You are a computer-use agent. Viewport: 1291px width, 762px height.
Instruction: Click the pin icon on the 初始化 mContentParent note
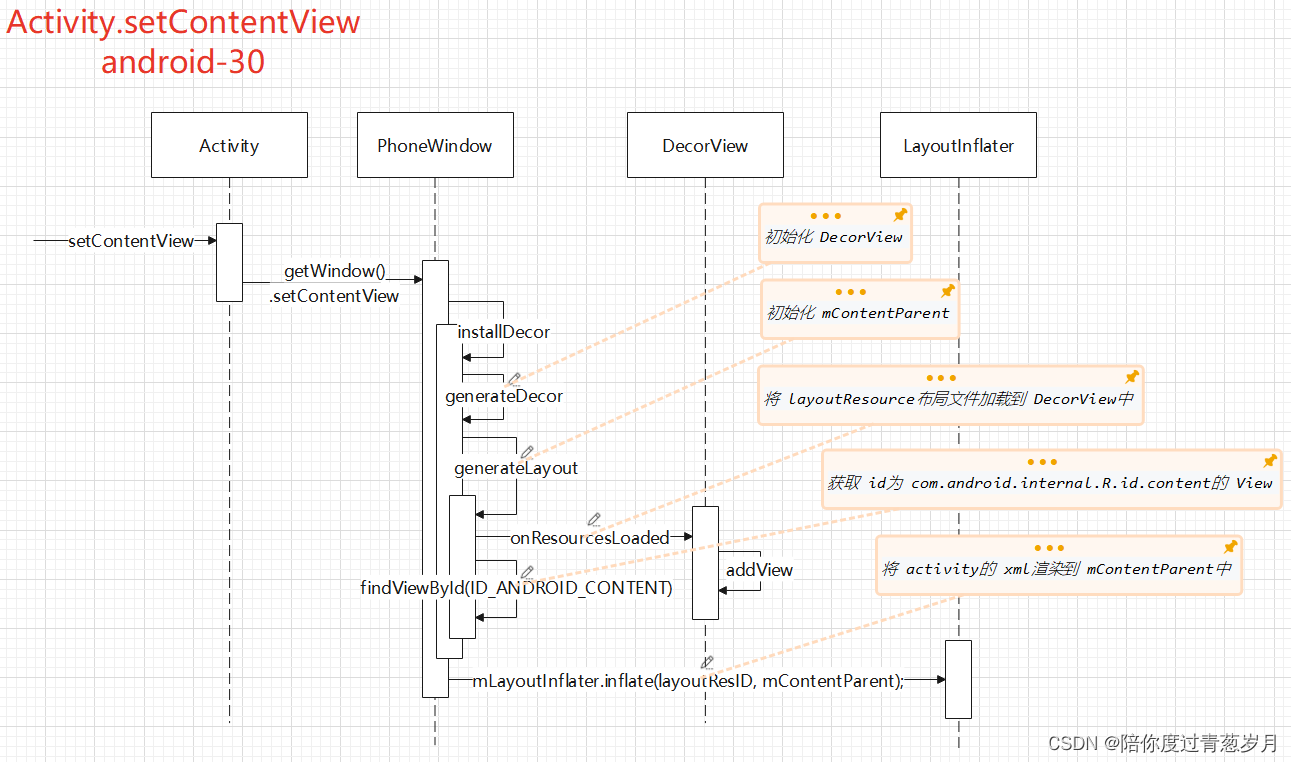947,290
